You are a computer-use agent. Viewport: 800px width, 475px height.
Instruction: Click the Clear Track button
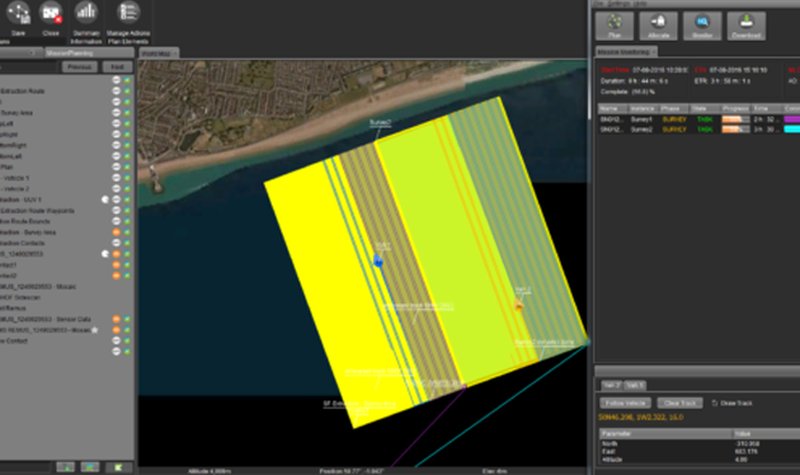[680, 403]
